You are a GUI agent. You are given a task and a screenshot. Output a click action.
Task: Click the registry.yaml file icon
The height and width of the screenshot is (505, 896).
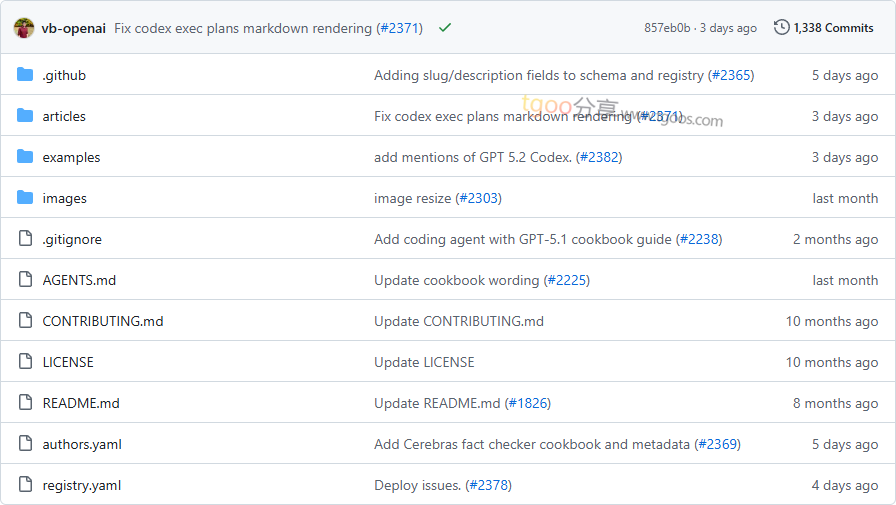25,485
